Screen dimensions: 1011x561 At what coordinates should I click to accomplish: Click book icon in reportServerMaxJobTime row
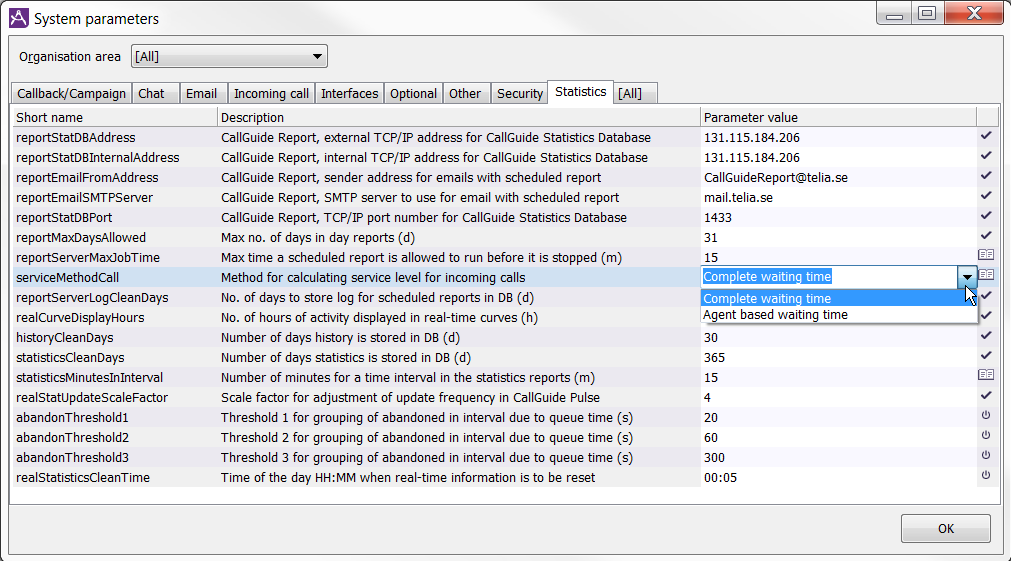coord(986,256)
